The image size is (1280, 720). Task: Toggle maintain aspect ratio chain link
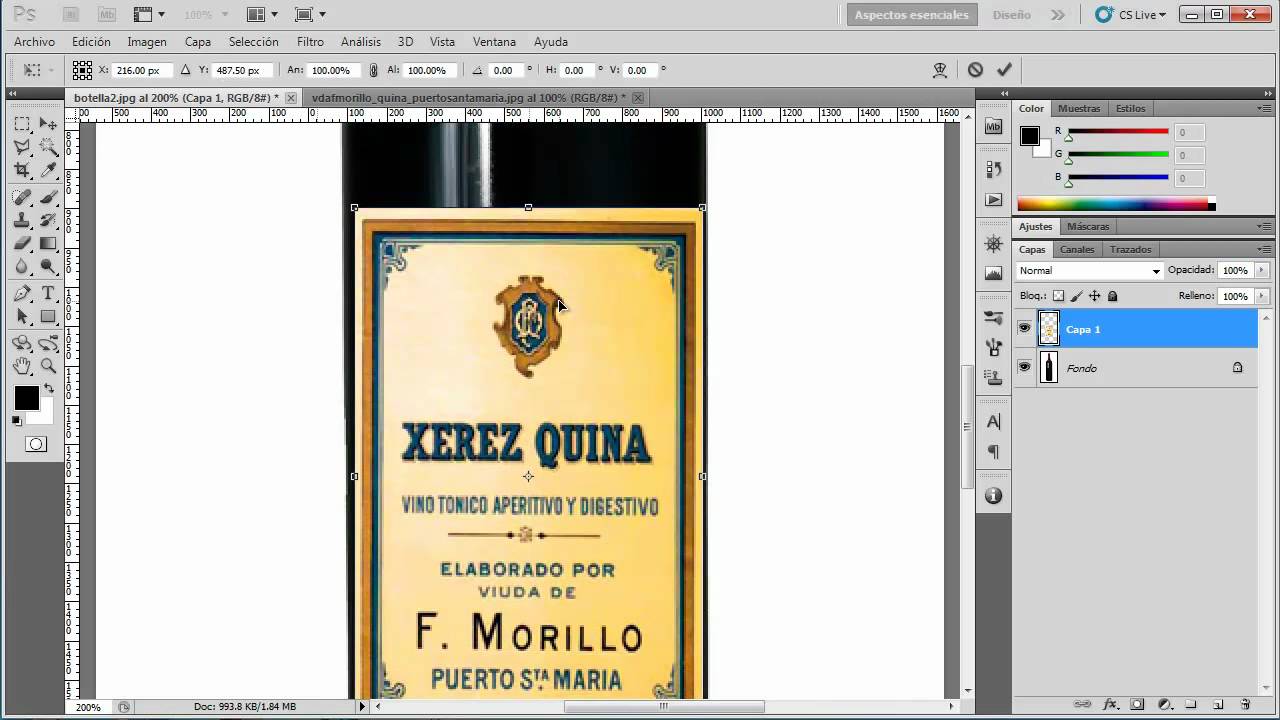tap(373, 70)
